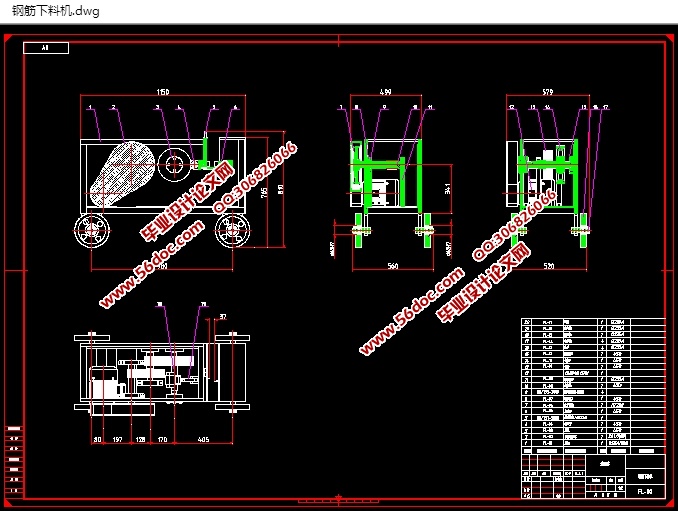Select part balloon number 12
Image resolution: width=678 pixels, height=511 pixels.
coord(512,107)
